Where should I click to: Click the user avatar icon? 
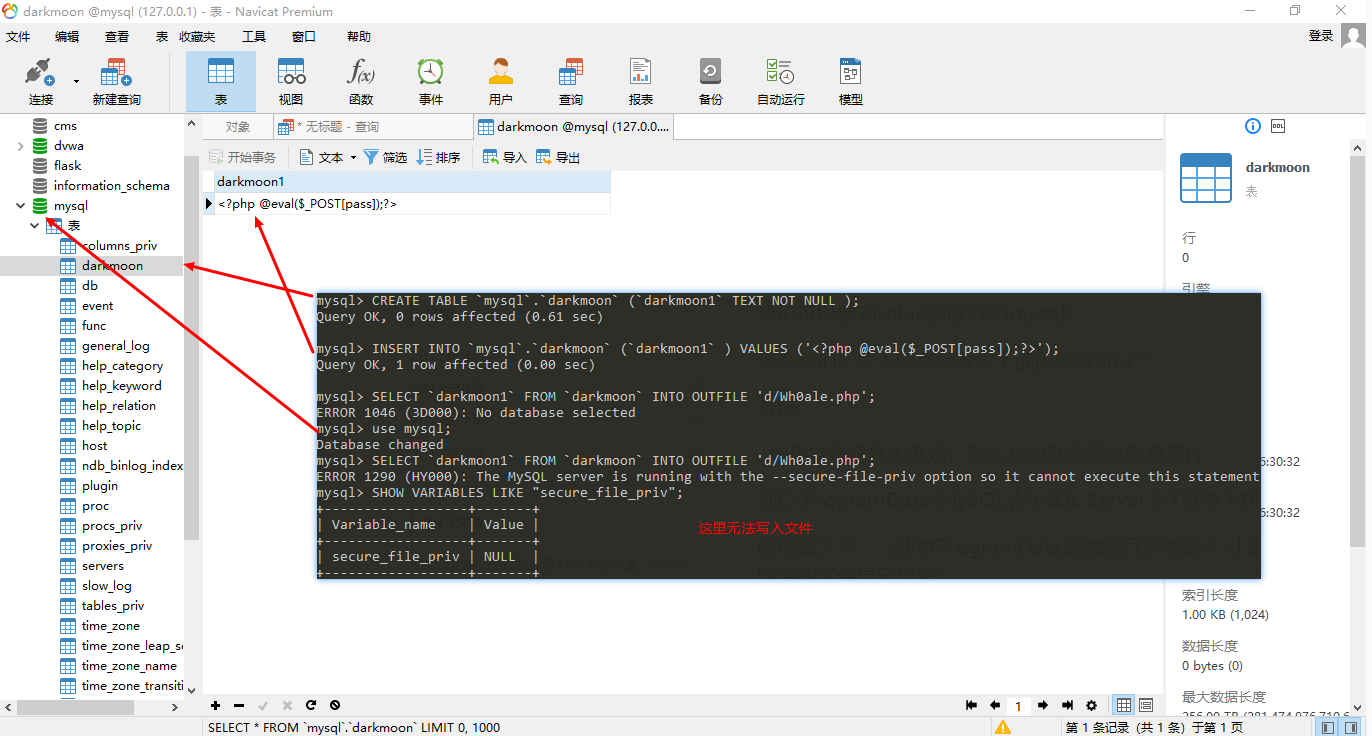click(1353, 37)
